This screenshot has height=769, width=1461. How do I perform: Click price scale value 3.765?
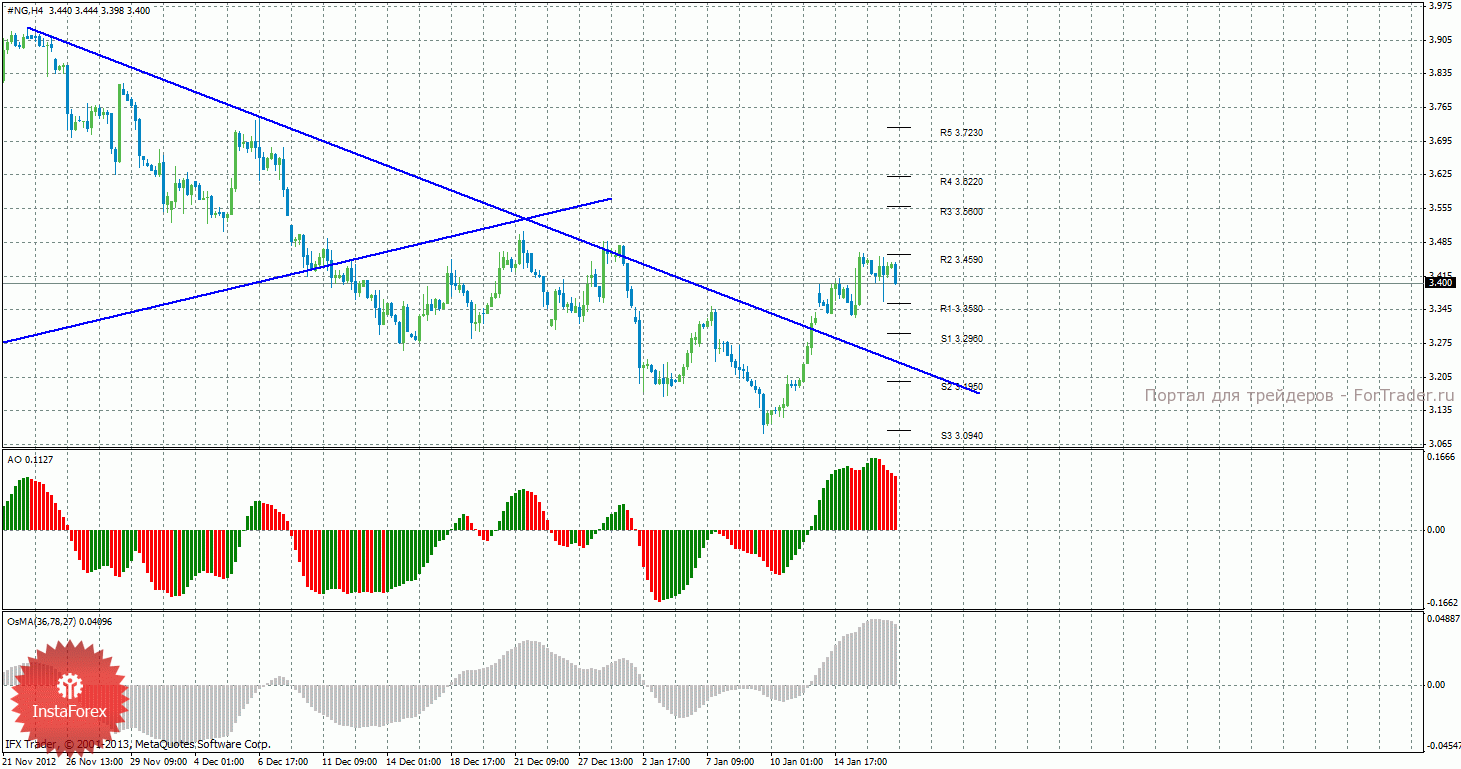click(1440, 107)
